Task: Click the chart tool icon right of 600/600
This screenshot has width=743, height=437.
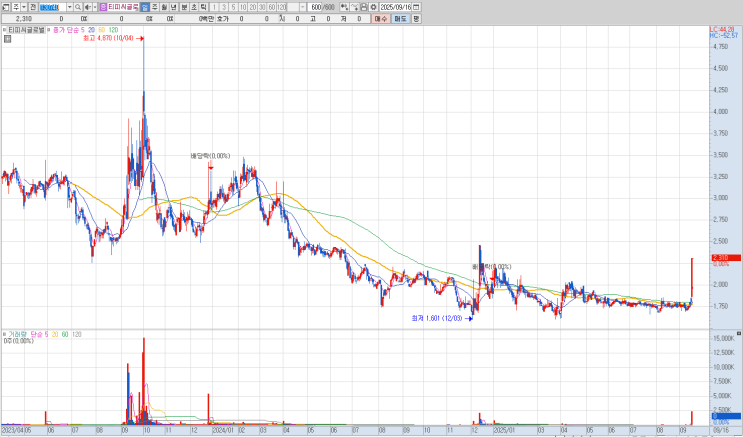Action: [x=344, y=7]
